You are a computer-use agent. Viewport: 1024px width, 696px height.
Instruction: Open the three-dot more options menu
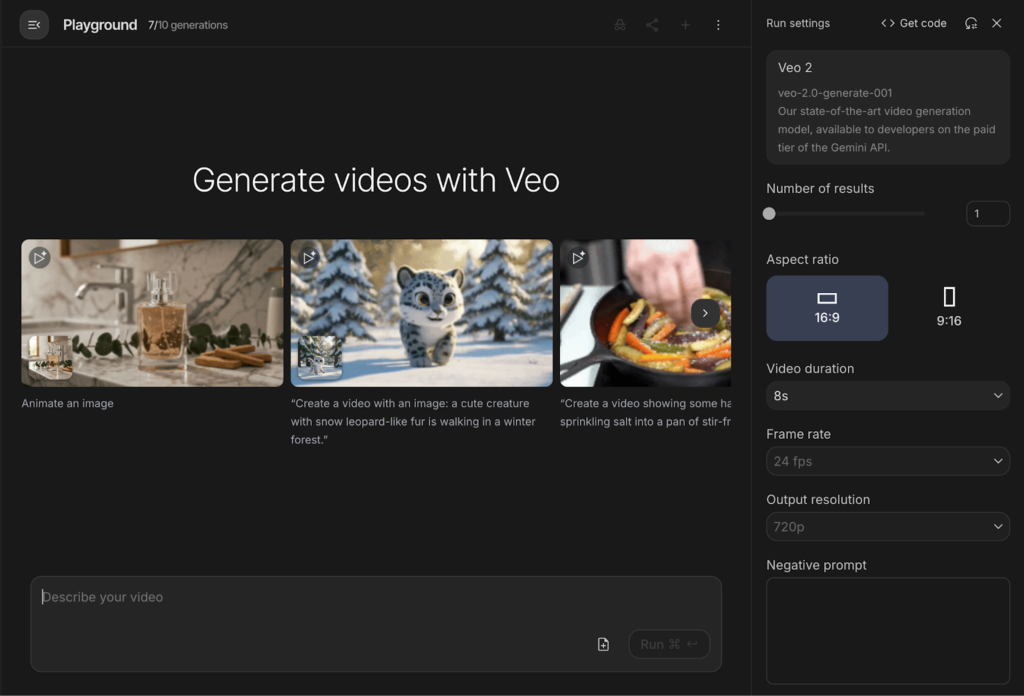718,25
